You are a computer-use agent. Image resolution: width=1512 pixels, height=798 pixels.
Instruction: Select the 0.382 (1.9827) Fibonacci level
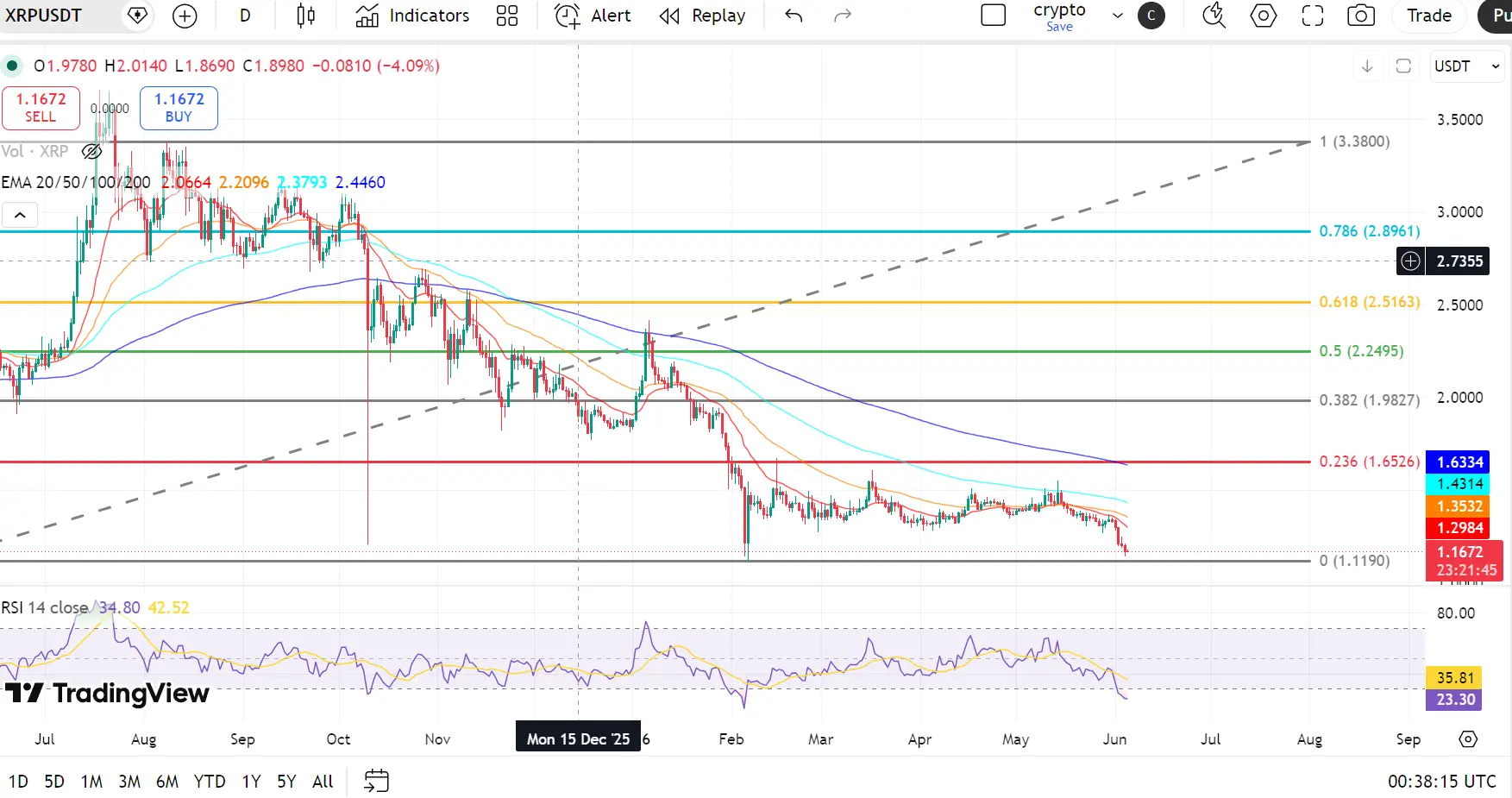point(1370,400)
